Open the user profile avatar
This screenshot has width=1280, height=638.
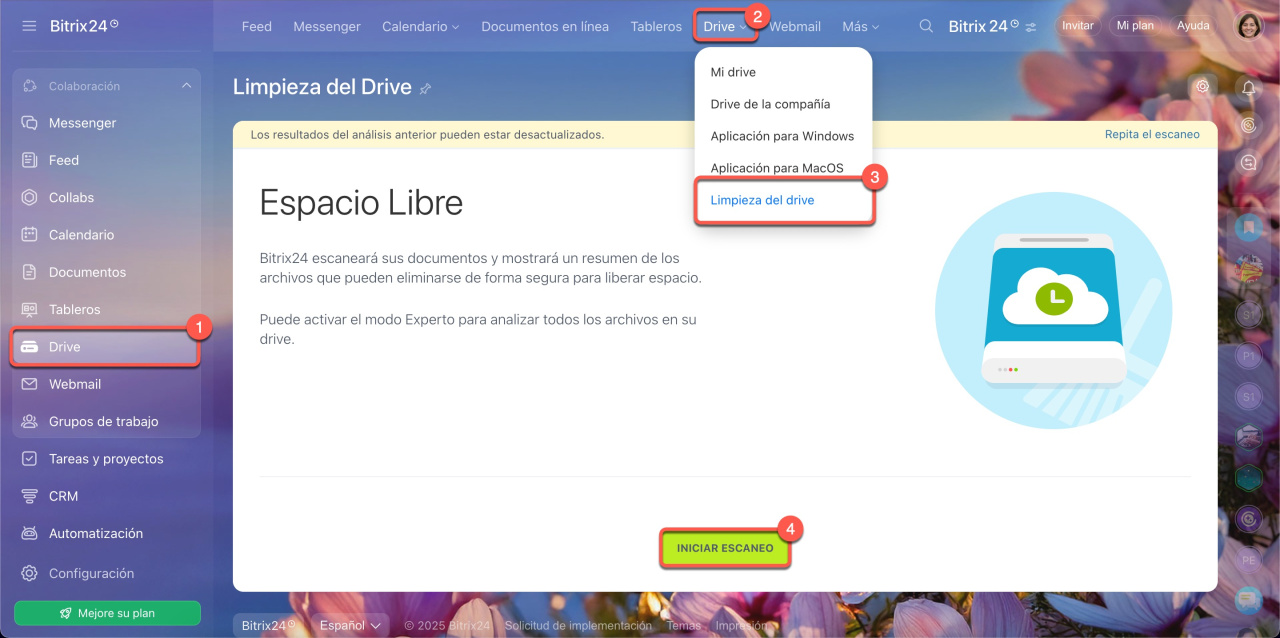click(x=1249, y=26)
